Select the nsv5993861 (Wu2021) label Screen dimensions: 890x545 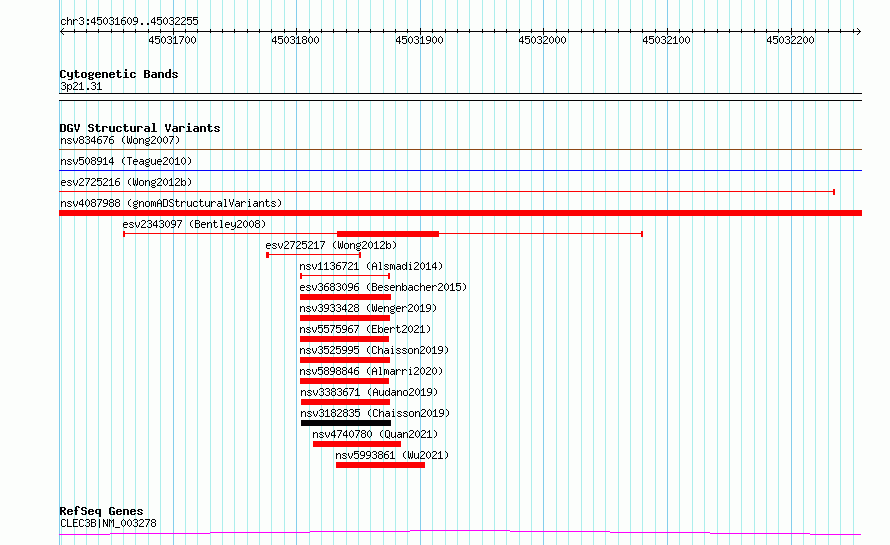point(392,455)
